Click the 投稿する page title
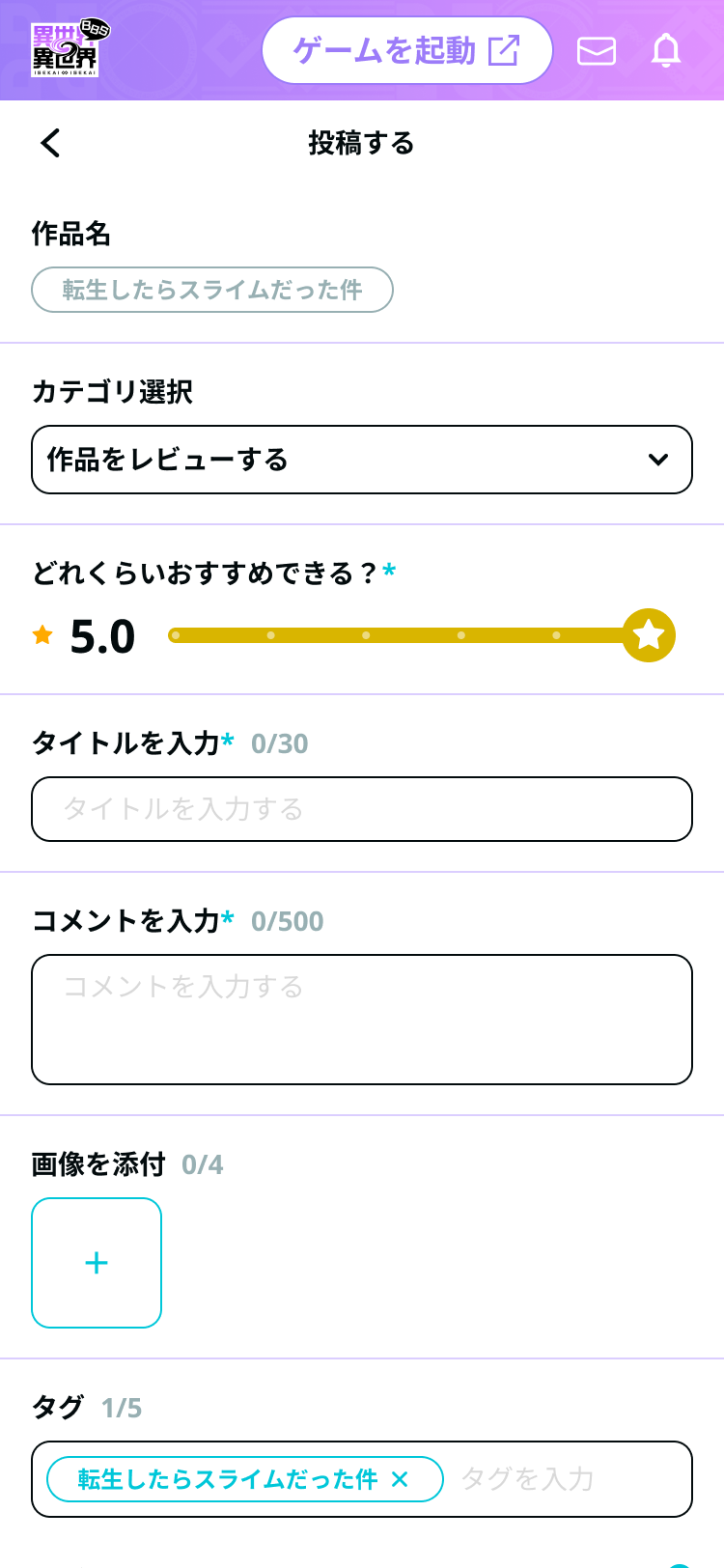The height and width of the screenshot is (1568, 724). pos(361,143)
